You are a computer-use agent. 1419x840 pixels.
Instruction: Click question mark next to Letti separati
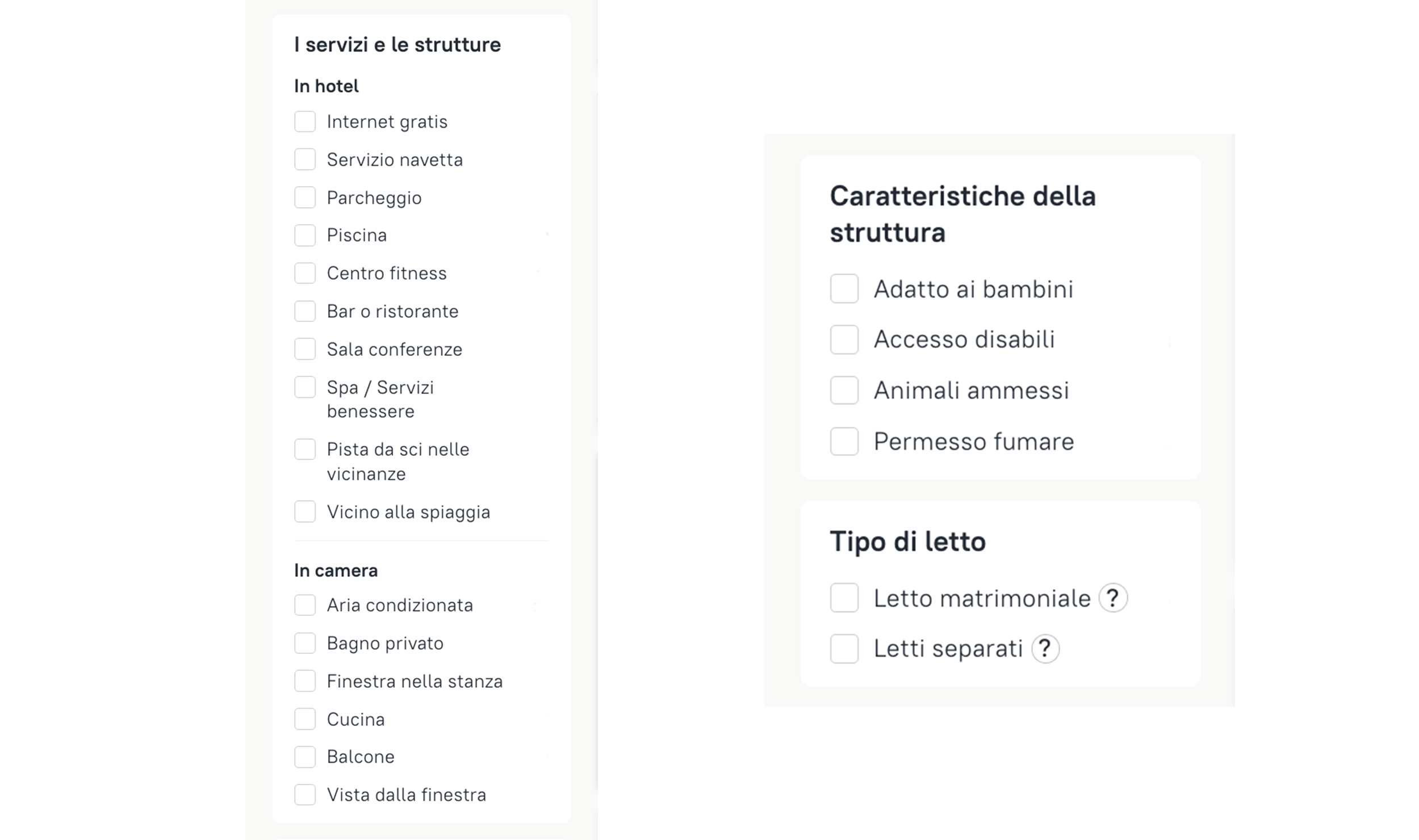pyautogui.click(x=1045, y=648)
